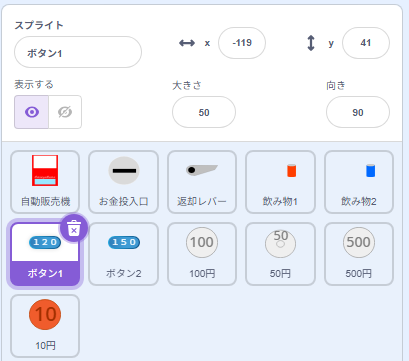Click the y position field

(x=366, y=43)
